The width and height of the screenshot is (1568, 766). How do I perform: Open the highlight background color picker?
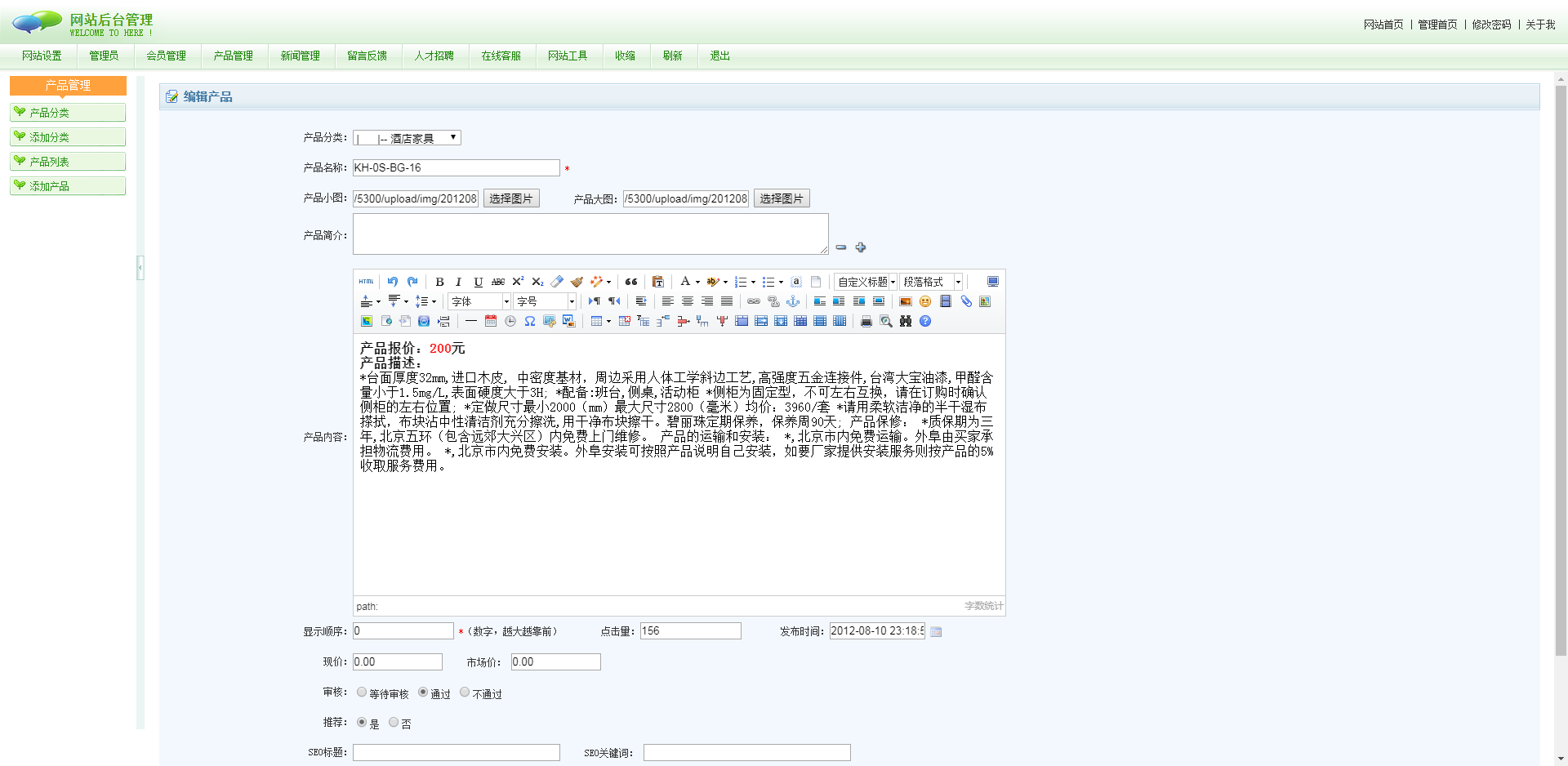click(713, 282)
